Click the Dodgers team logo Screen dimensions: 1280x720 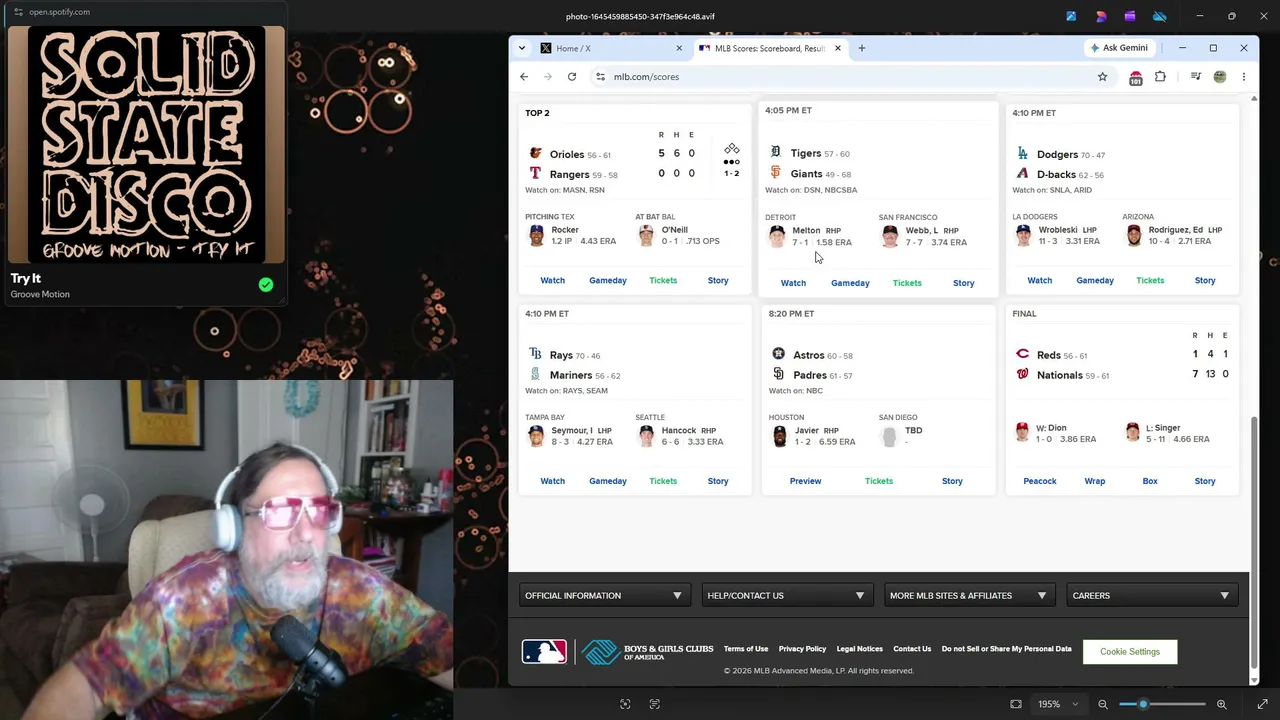coord(1022,154)
